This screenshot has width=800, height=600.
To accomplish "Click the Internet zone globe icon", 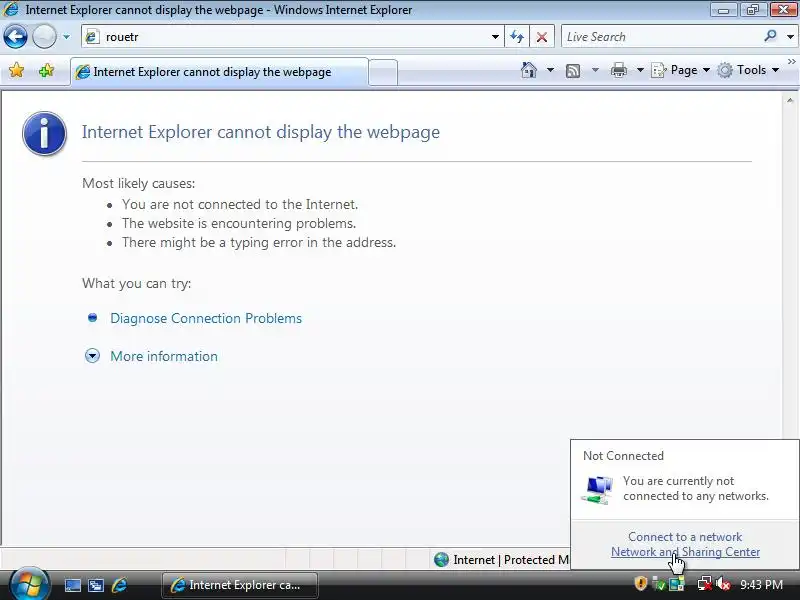I will [441, 560].
